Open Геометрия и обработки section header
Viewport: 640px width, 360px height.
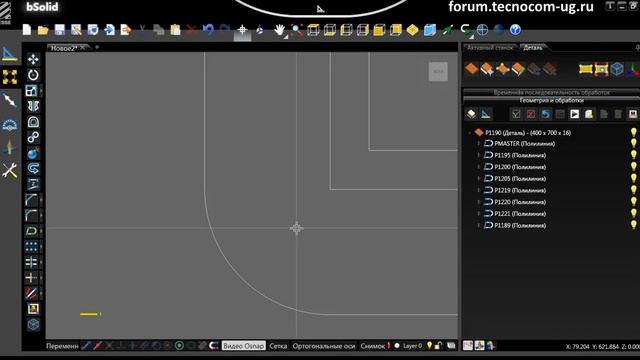coord(551,100)
